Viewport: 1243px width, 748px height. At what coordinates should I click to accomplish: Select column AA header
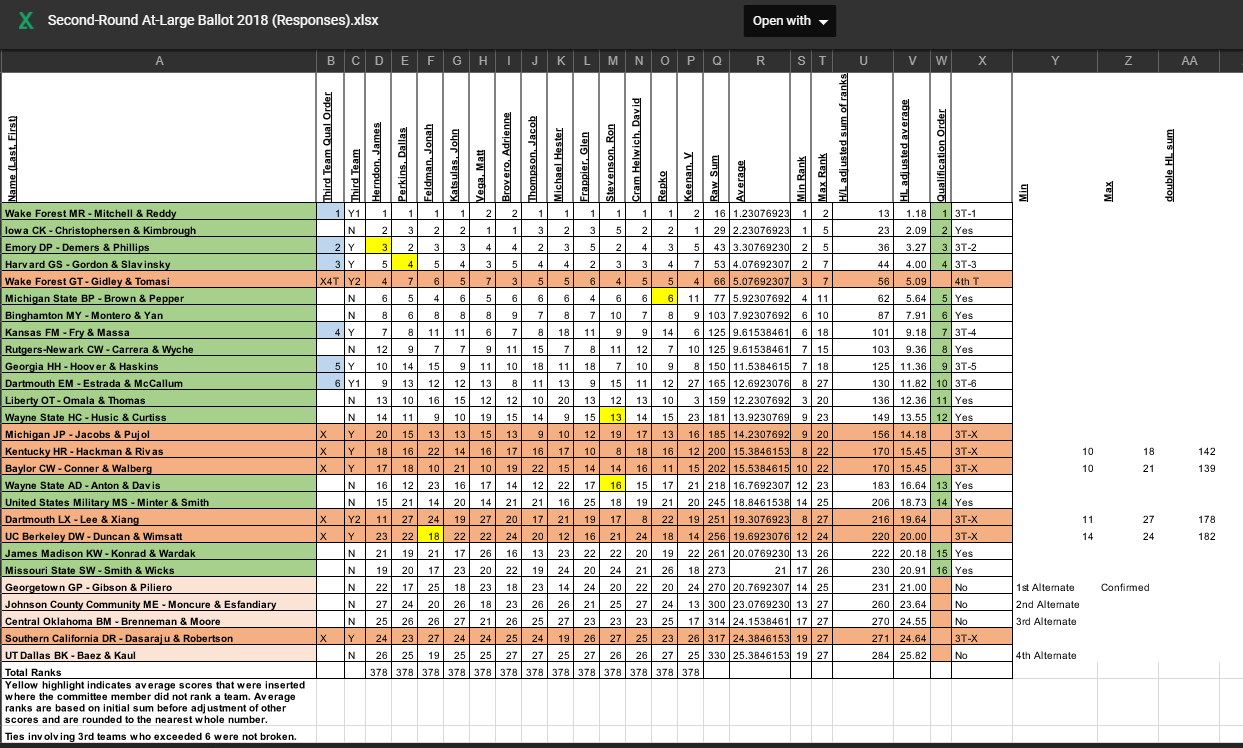point(1188,61)
